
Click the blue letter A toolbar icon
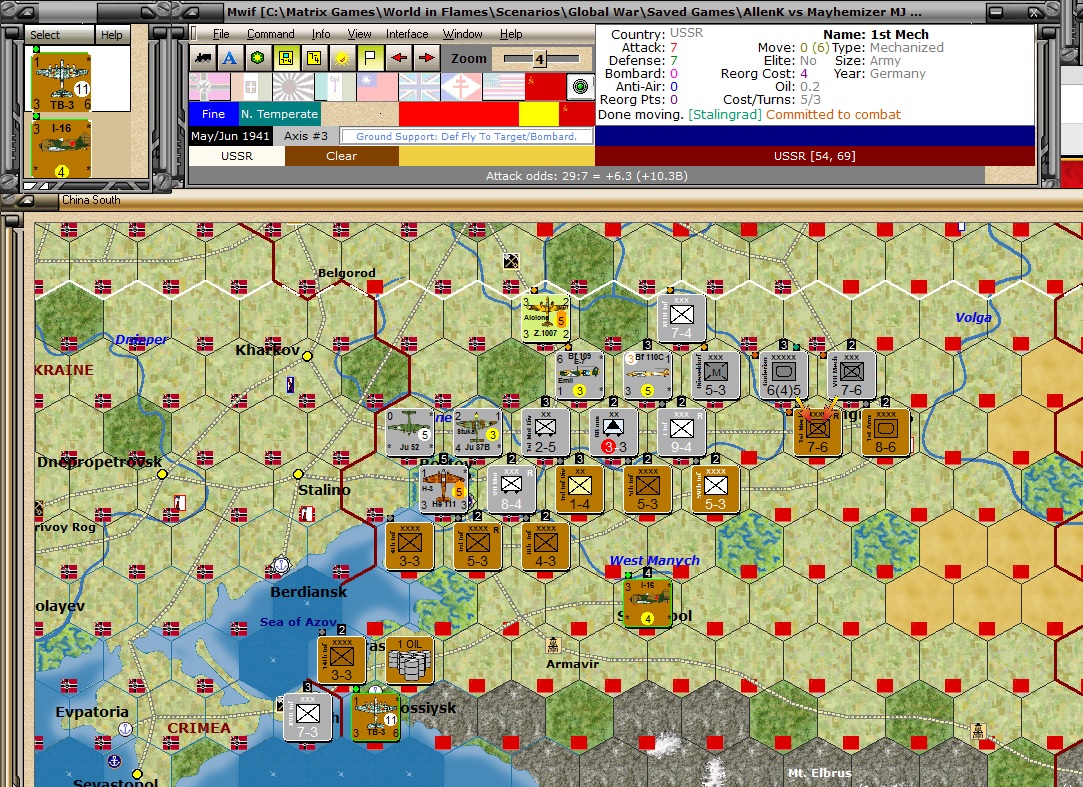coord(230,58)
